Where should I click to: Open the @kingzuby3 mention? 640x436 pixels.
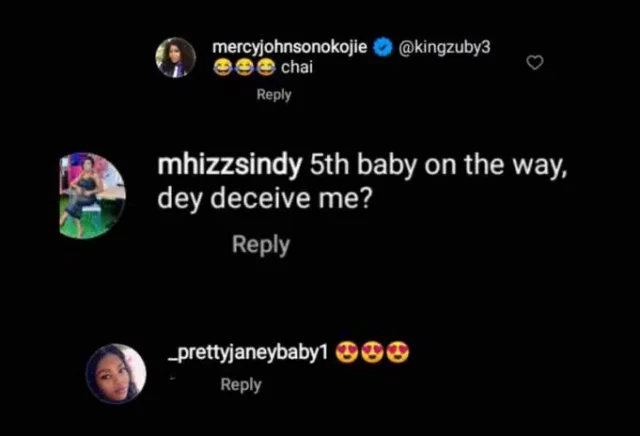pyautogui.click(x=445, y=47)
